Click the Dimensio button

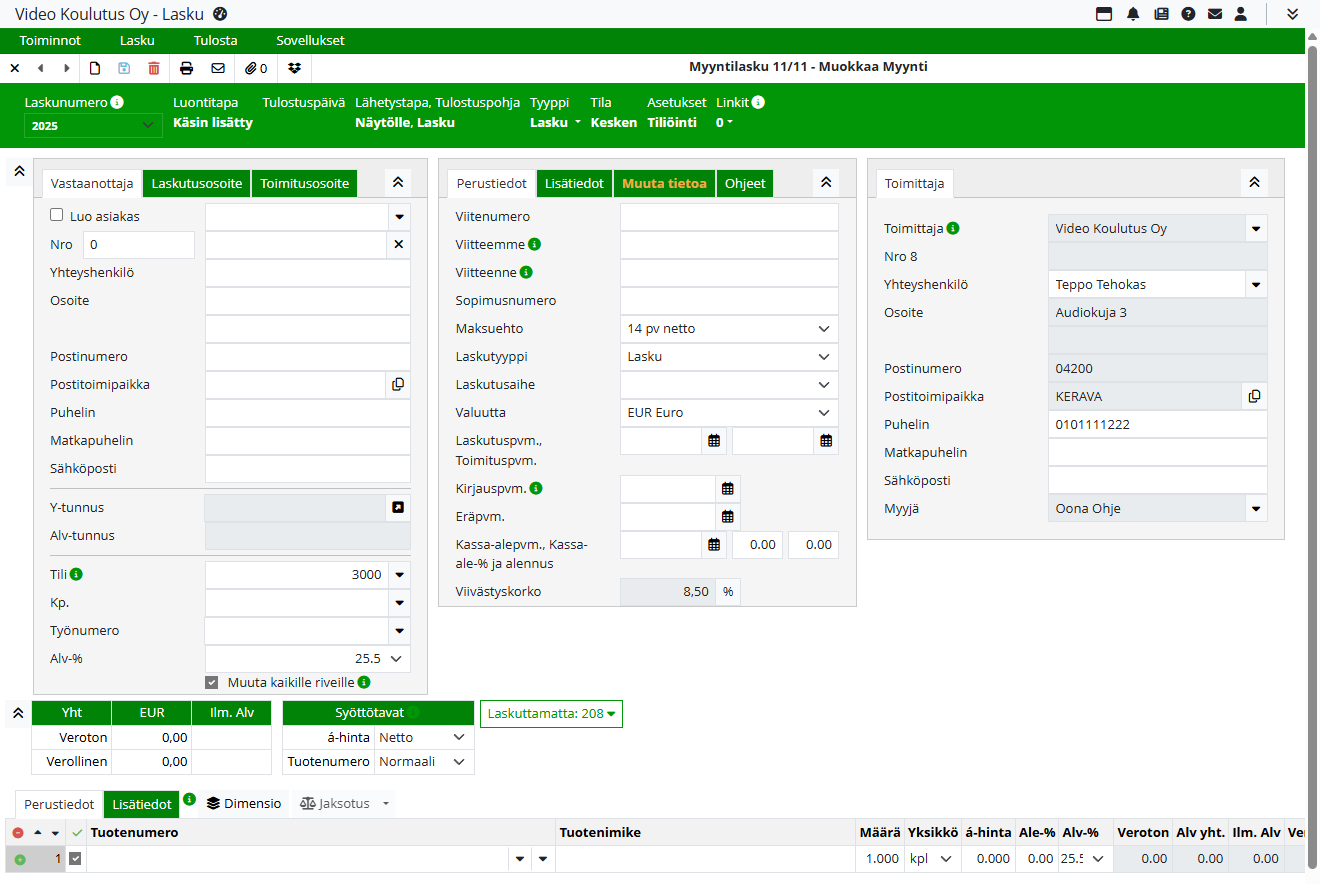pyautogui.click(x=244, y=803)
